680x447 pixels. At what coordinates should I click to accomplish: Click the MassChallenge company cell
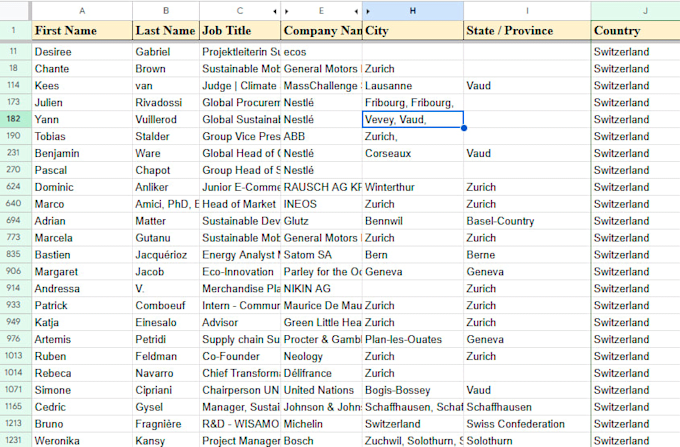[321, 86]
